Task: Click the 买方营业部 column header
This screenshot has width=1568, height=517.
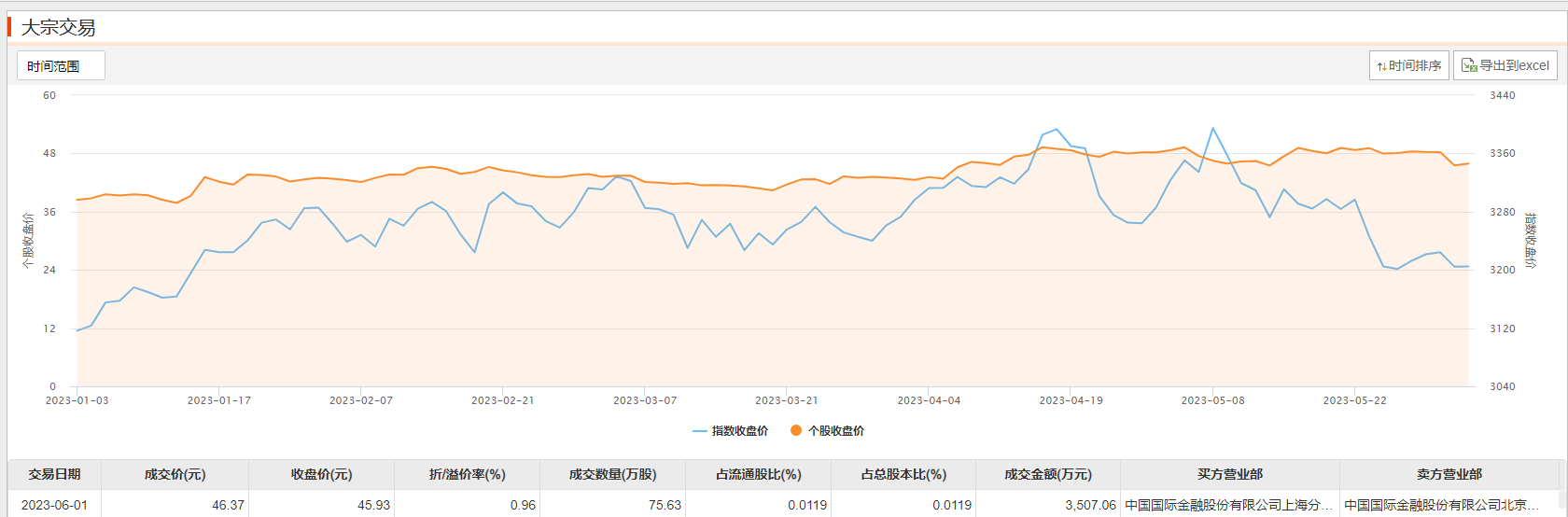Action: coord(1229,474)
